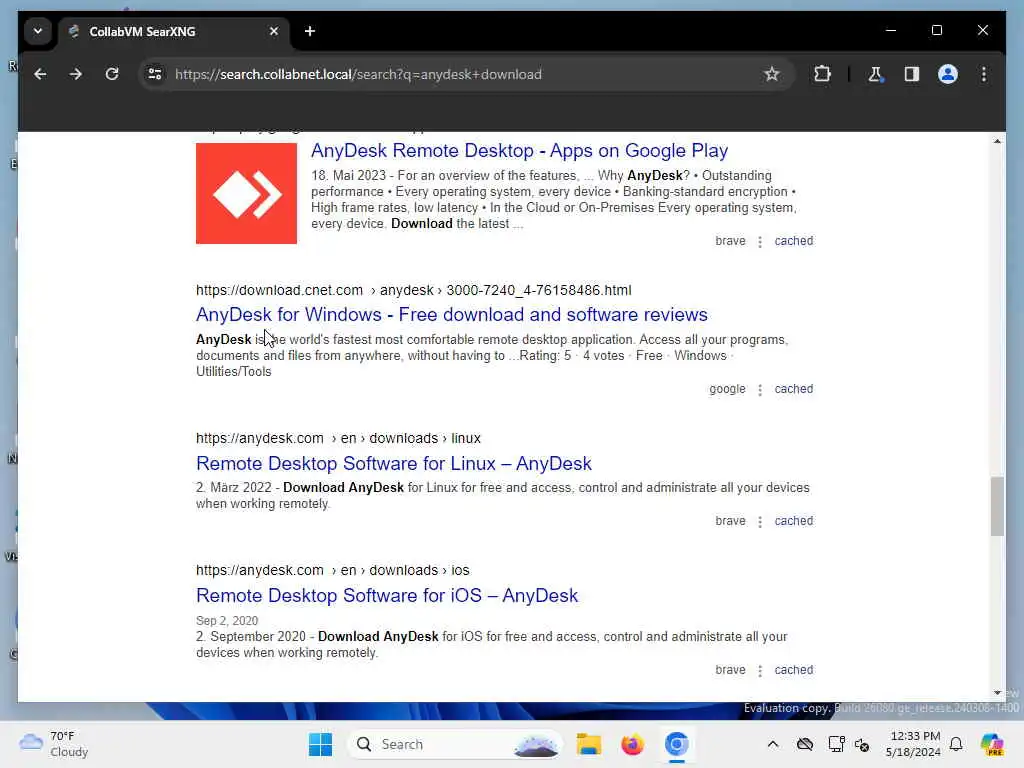Image resolution: width=1024 pixels, height=768 pixels.
Task: Go forward to the next page
Action: [x=76, y=74]
